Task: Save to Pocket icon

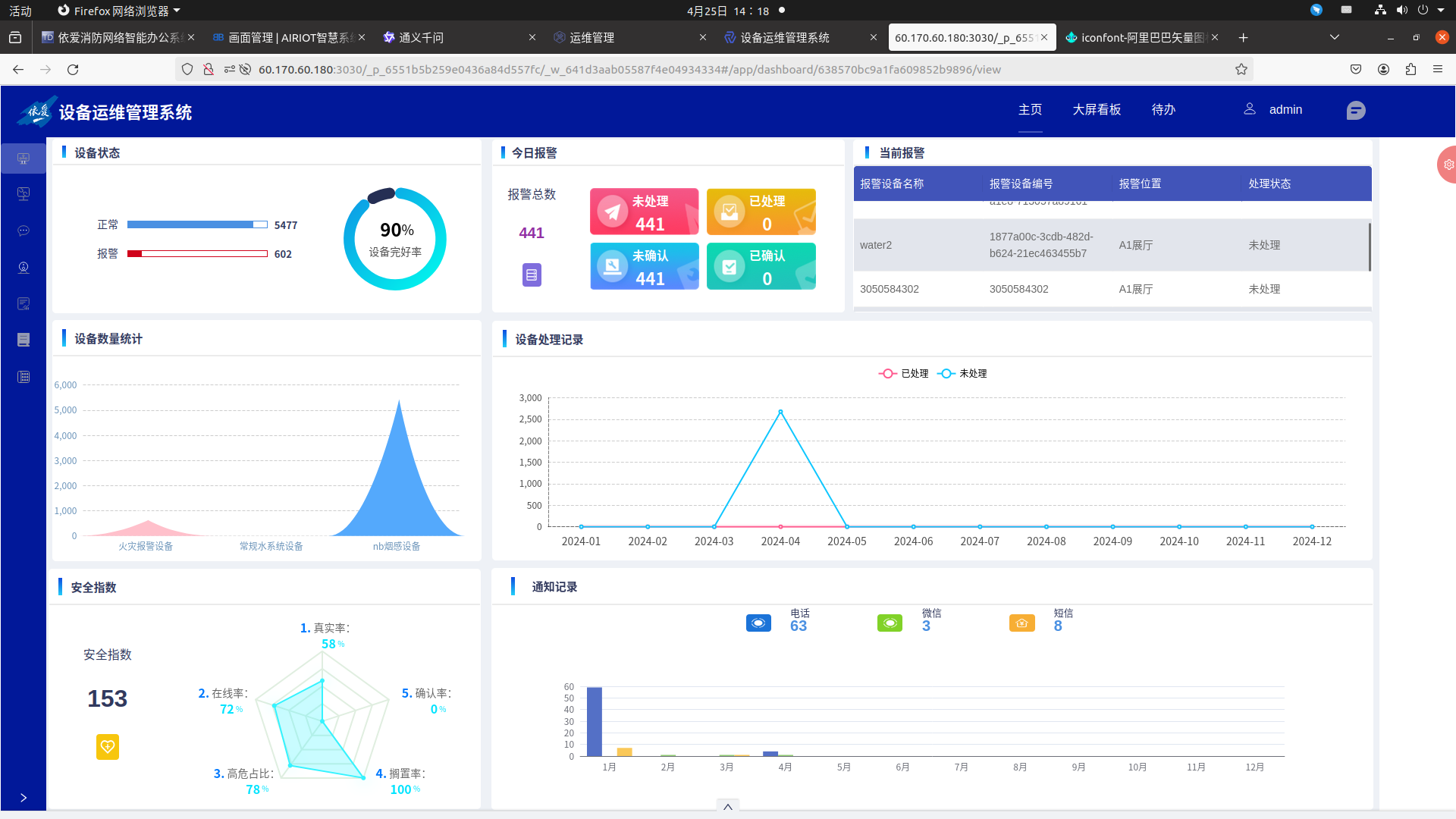Action: (x=1356, y=70)
